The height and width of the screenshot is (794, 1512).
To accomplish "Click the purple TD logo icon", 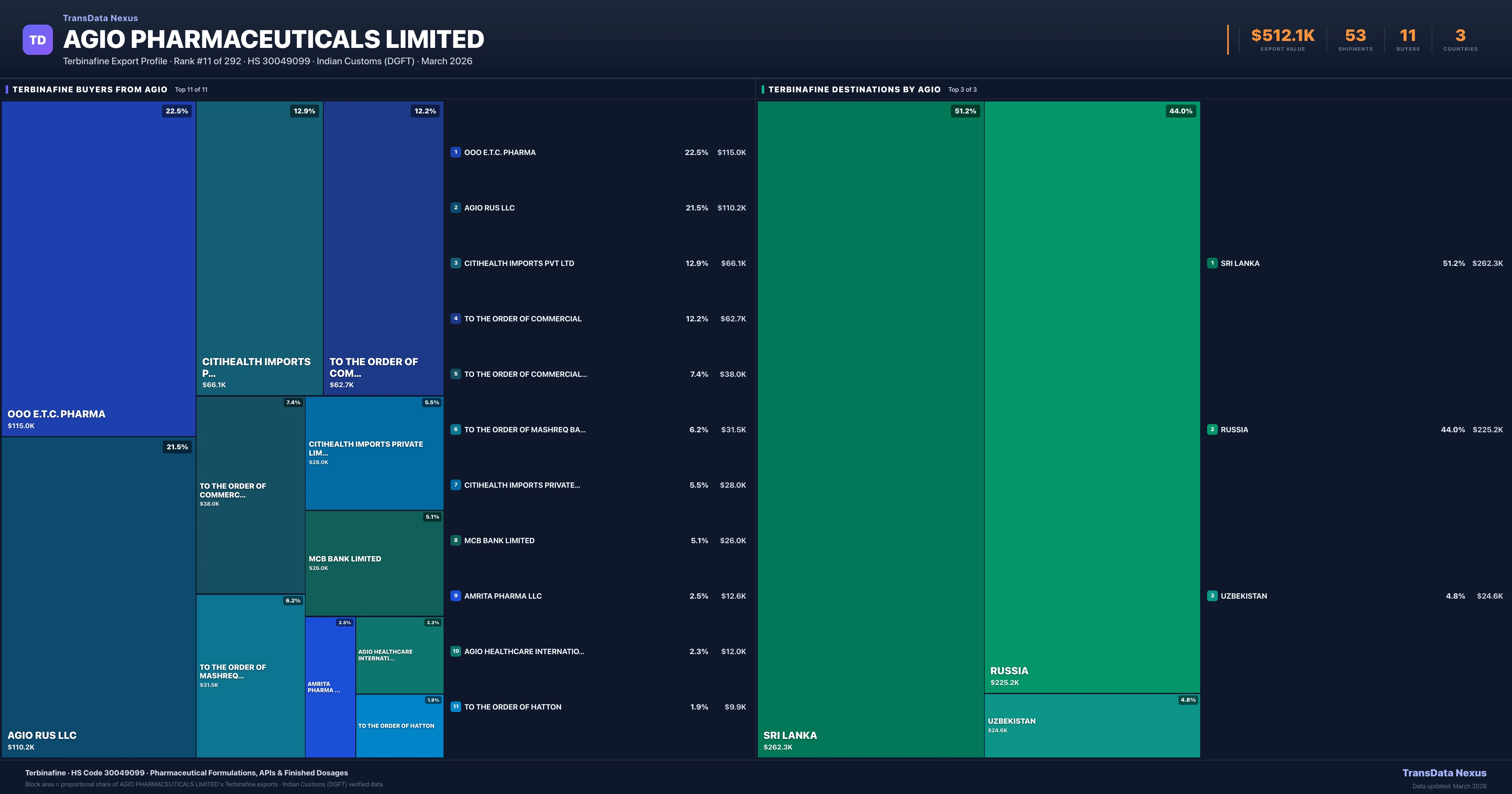I will [37, 40].
